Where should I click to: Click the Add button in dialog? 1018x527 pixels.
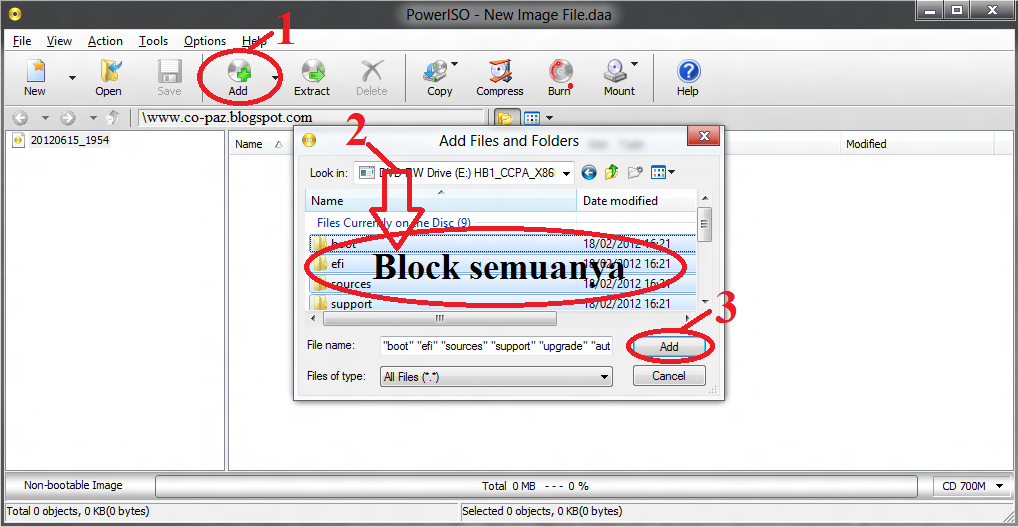click(669, 347)
